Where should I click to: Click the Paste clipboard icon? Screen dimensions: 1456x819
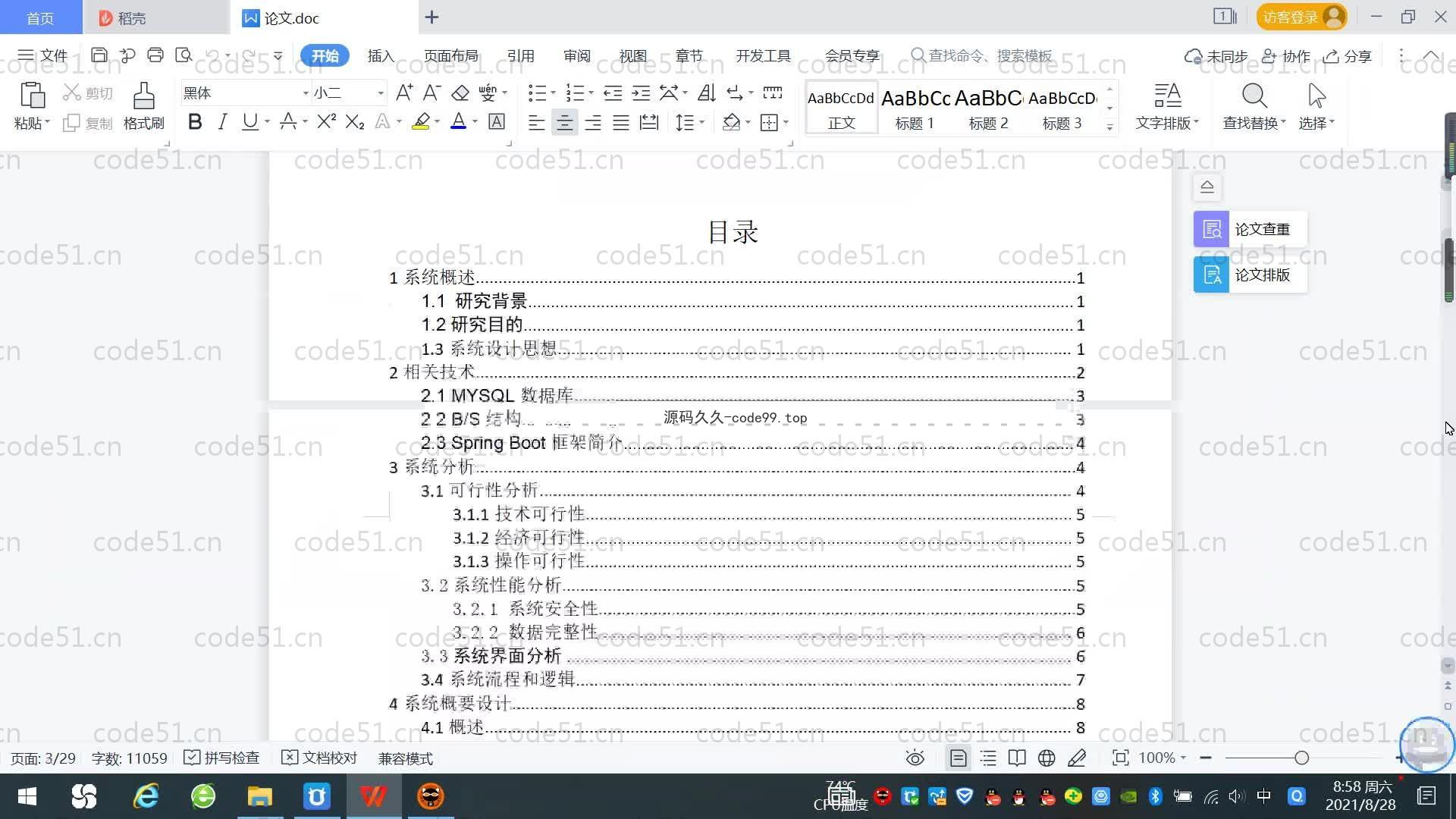pyautogui.click(x=31, y=96)
